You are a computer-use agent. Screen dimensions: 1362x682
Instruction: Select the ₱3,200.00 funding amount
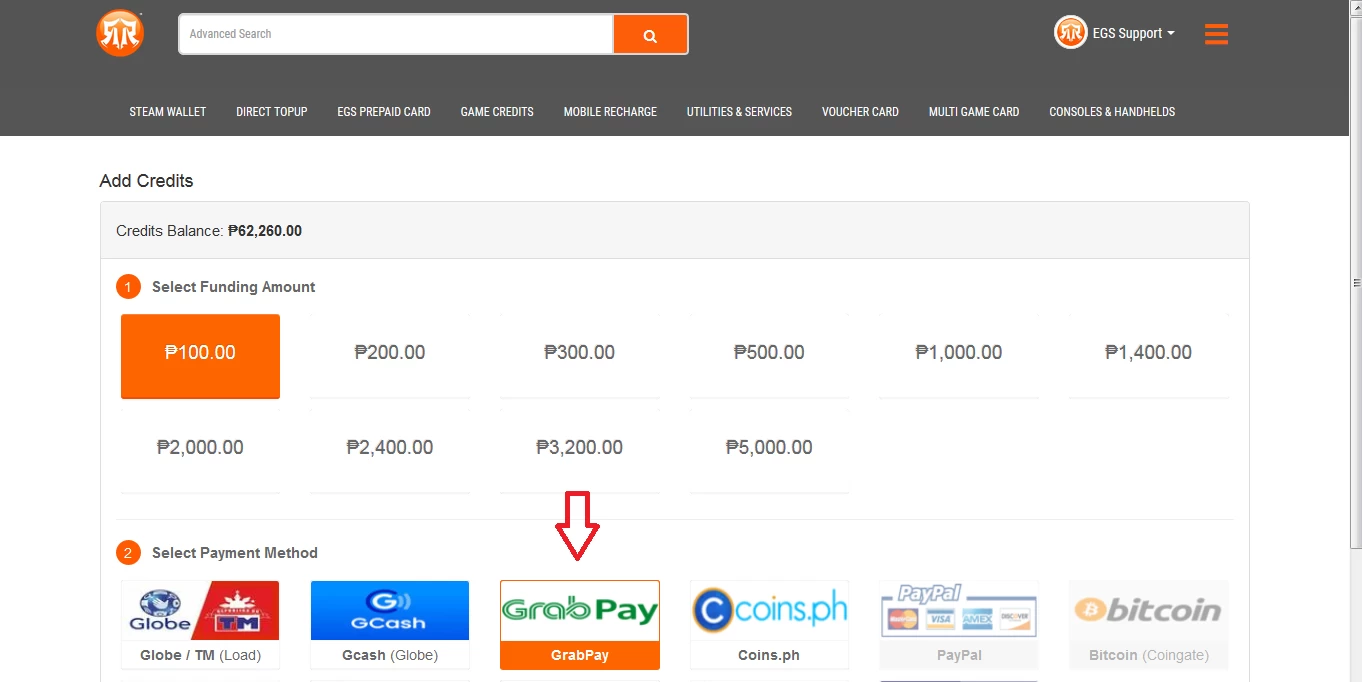(x=580, y=451)
